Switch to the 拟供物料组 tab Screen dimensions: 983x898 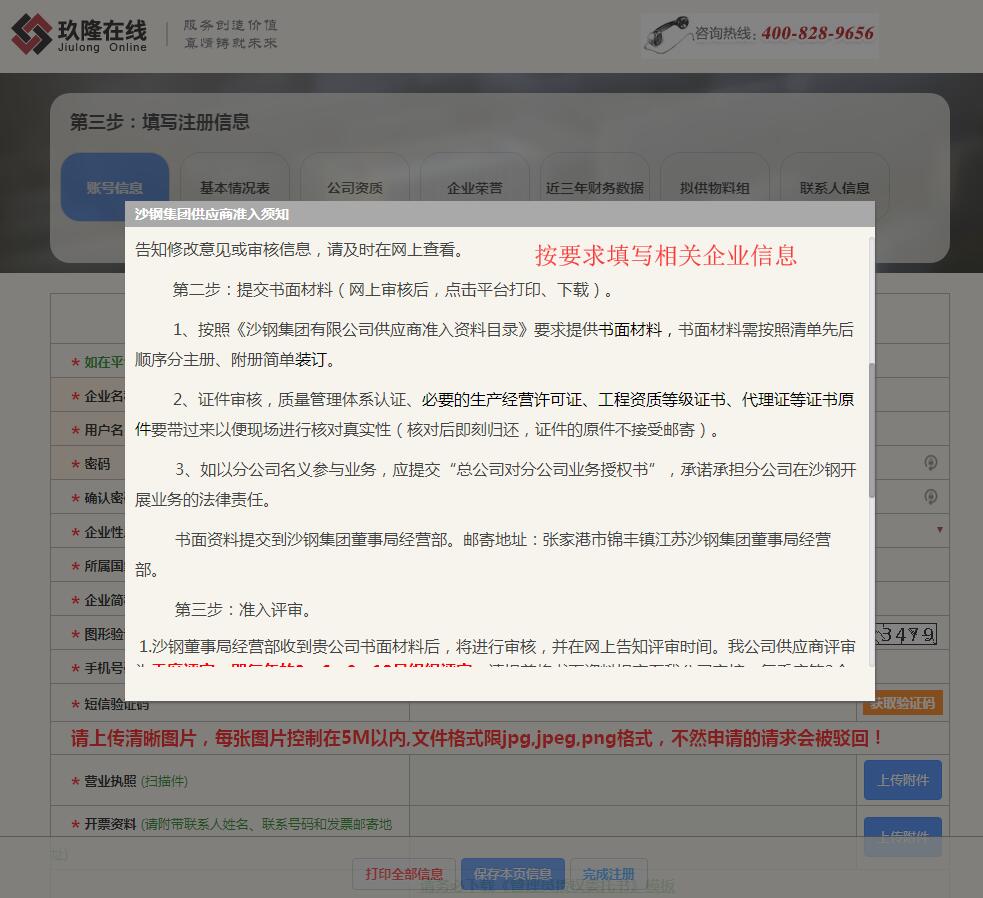[x=715, y=187]
